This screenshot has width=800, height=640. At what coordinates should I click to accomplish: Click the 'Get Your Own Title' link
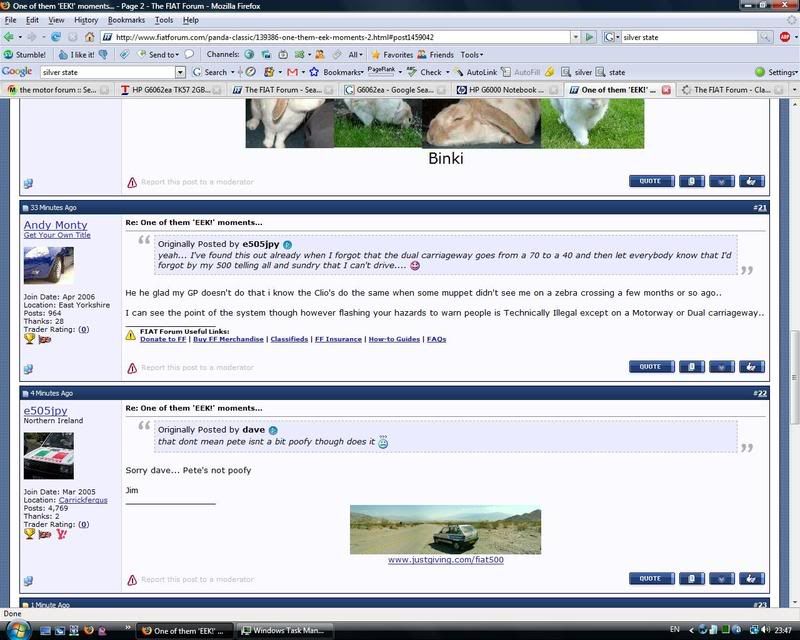[x=57, y=235]
